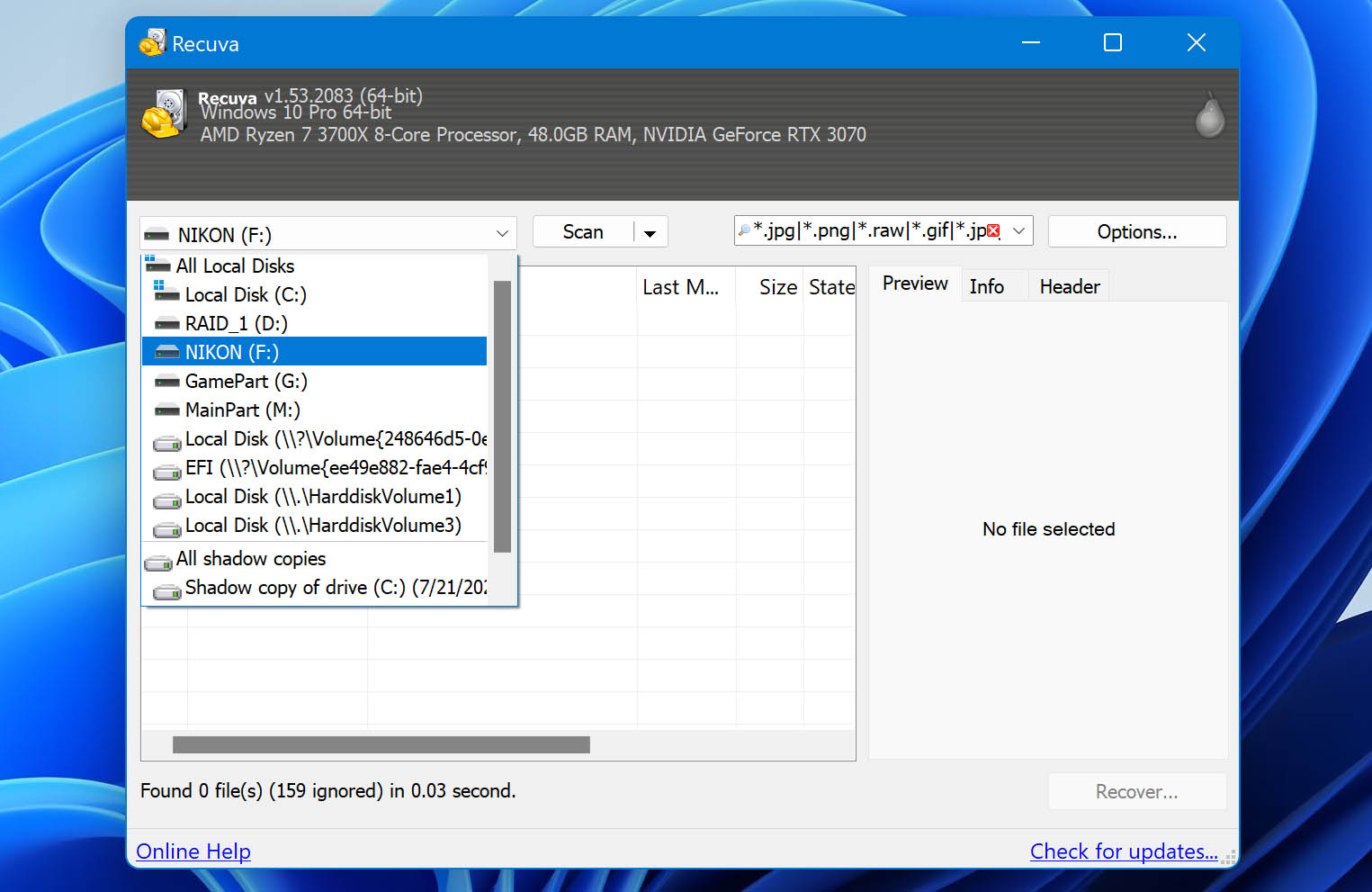The width and height of the screenshot is (1372, 892).
Task: Click the results horizontal scrollbar thumb
Action: (381, 744)
